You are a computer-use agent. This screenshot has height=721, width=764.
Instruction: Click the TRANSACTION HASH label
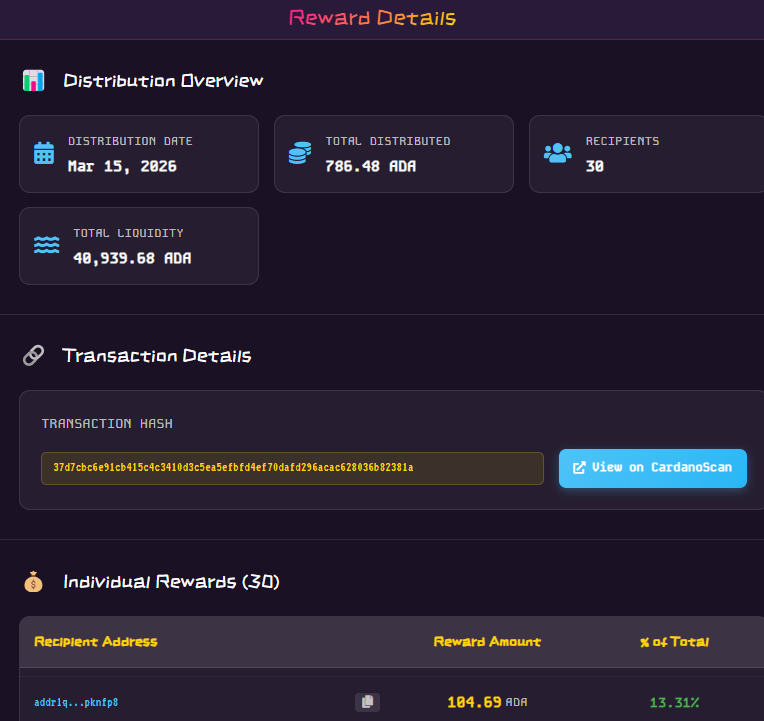[107, 424]
